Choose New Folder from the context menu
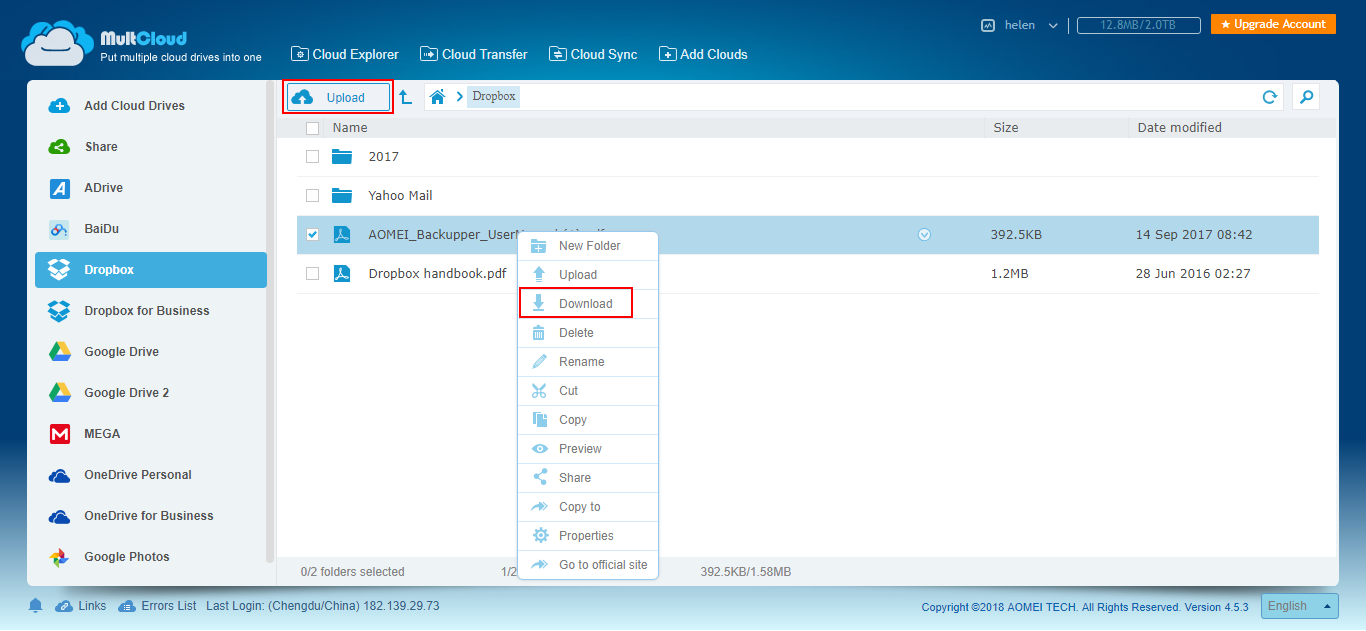This screenshot has height=631, width=1366. click(588, 246)
